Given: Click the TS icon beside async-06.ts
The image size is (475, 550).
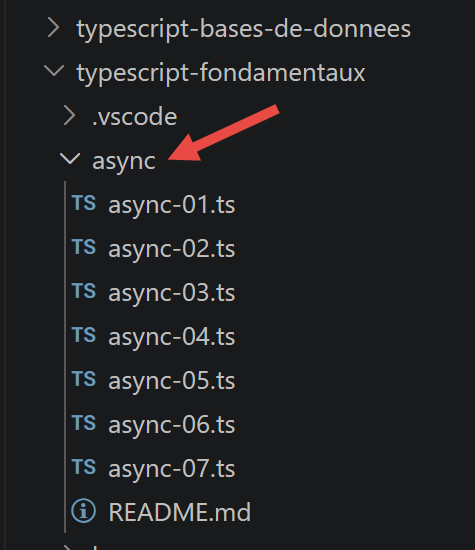Looking at the screenshot, I should [x=84, y=423].
